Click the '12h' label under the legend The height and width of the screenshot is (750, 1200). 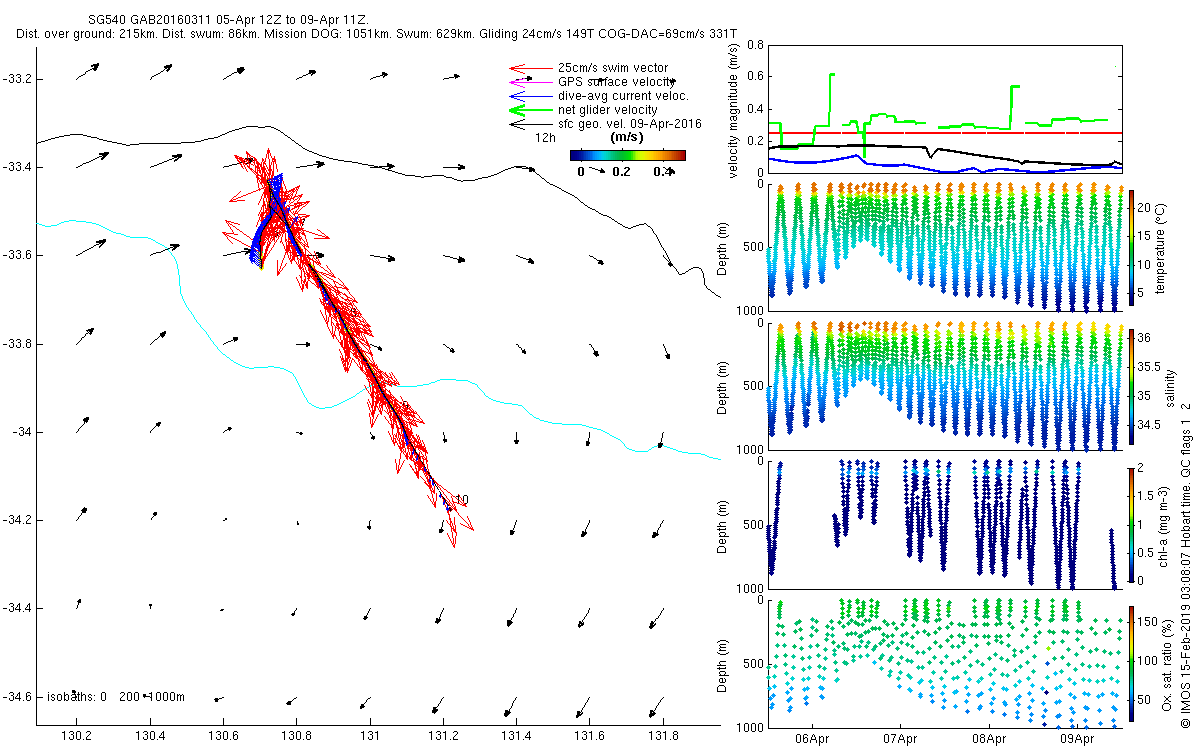546,137
